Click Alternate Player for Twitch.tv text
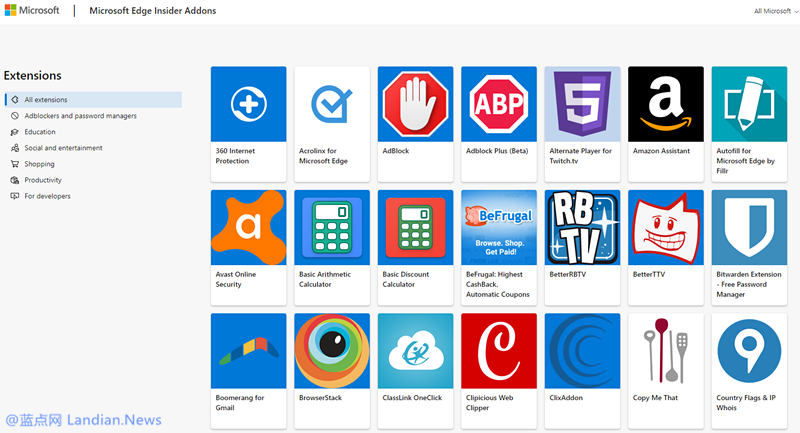Viewport: 800px width, 433px height. 581,156
